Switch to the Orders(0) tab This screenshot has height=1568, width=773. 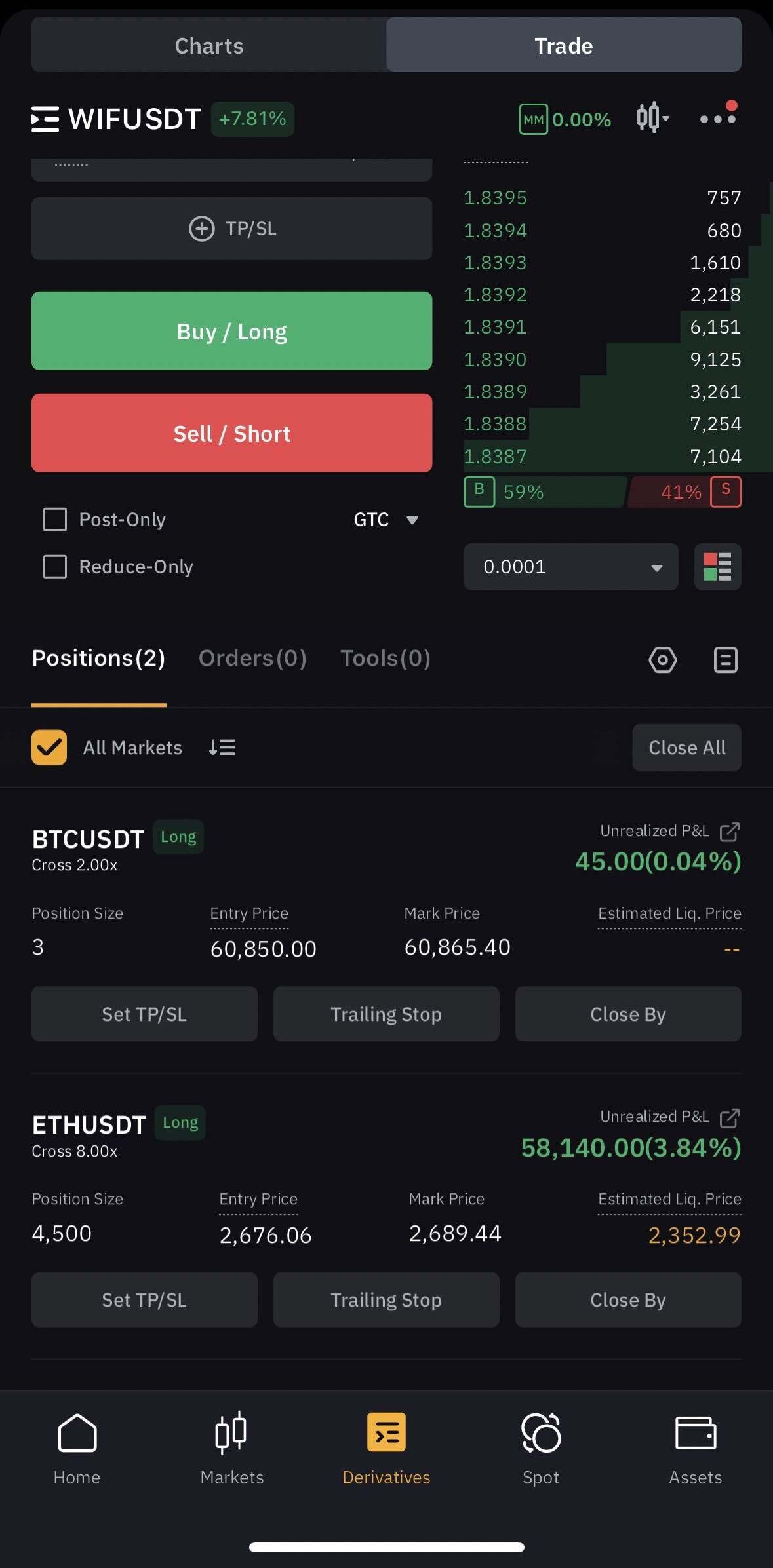(x=252, y=658)
